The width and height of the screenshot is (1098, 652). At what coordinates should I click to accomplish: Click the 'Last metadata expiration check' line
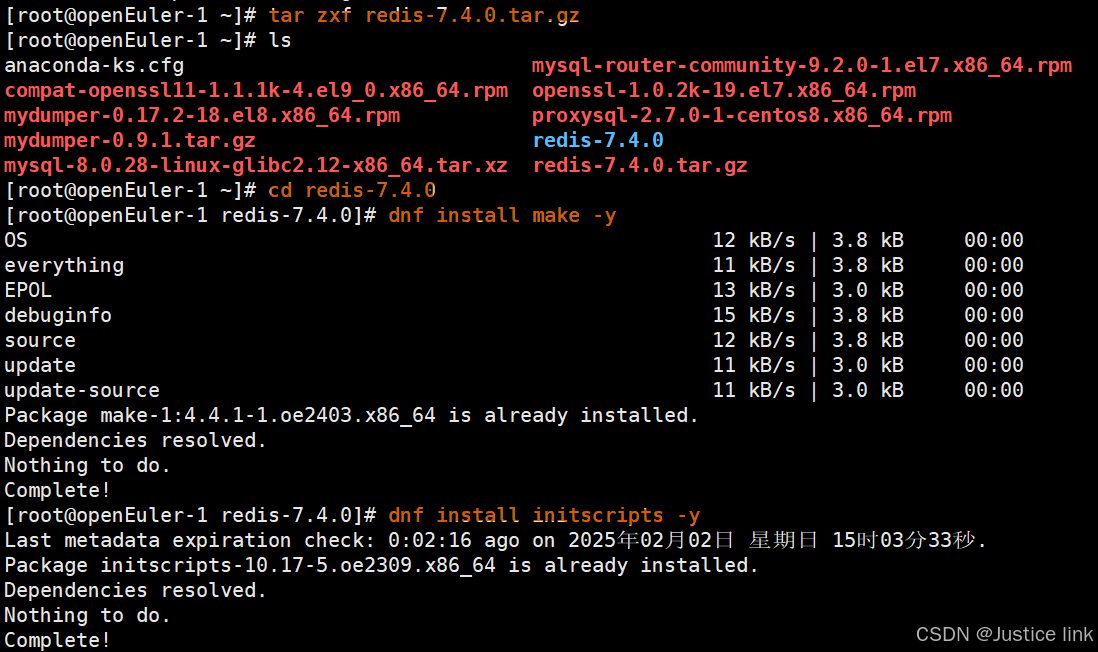click(x=496, y=541)
